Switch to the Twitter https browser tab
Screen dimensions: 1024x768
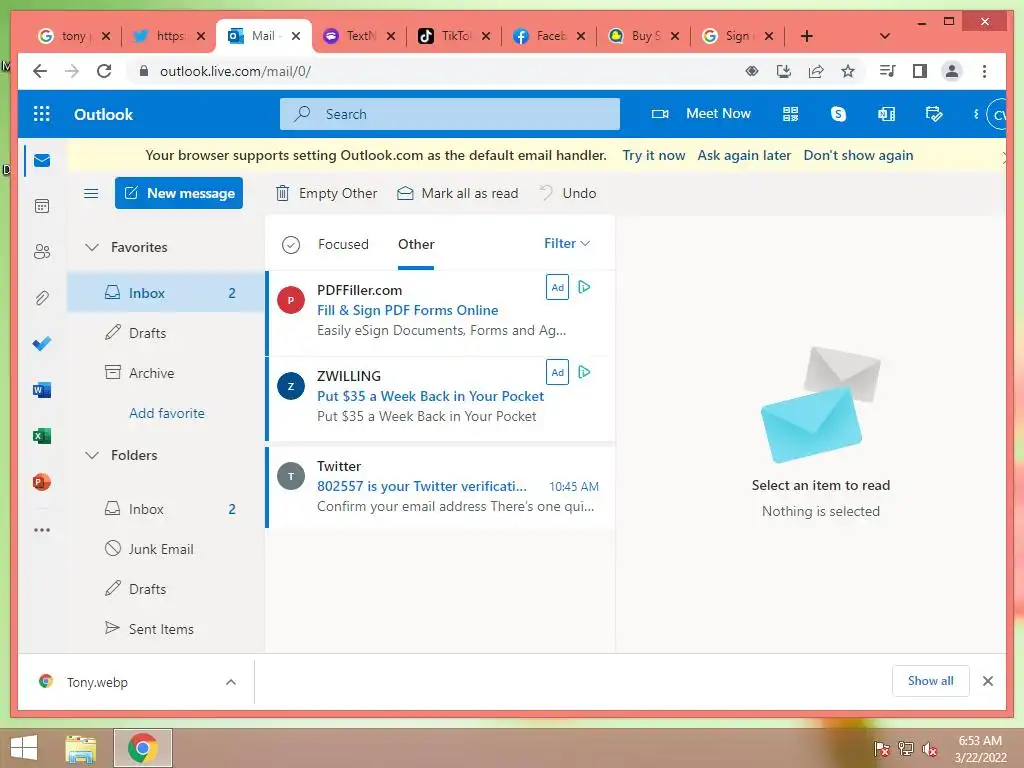pyautogui.click(x=168, y=36)
